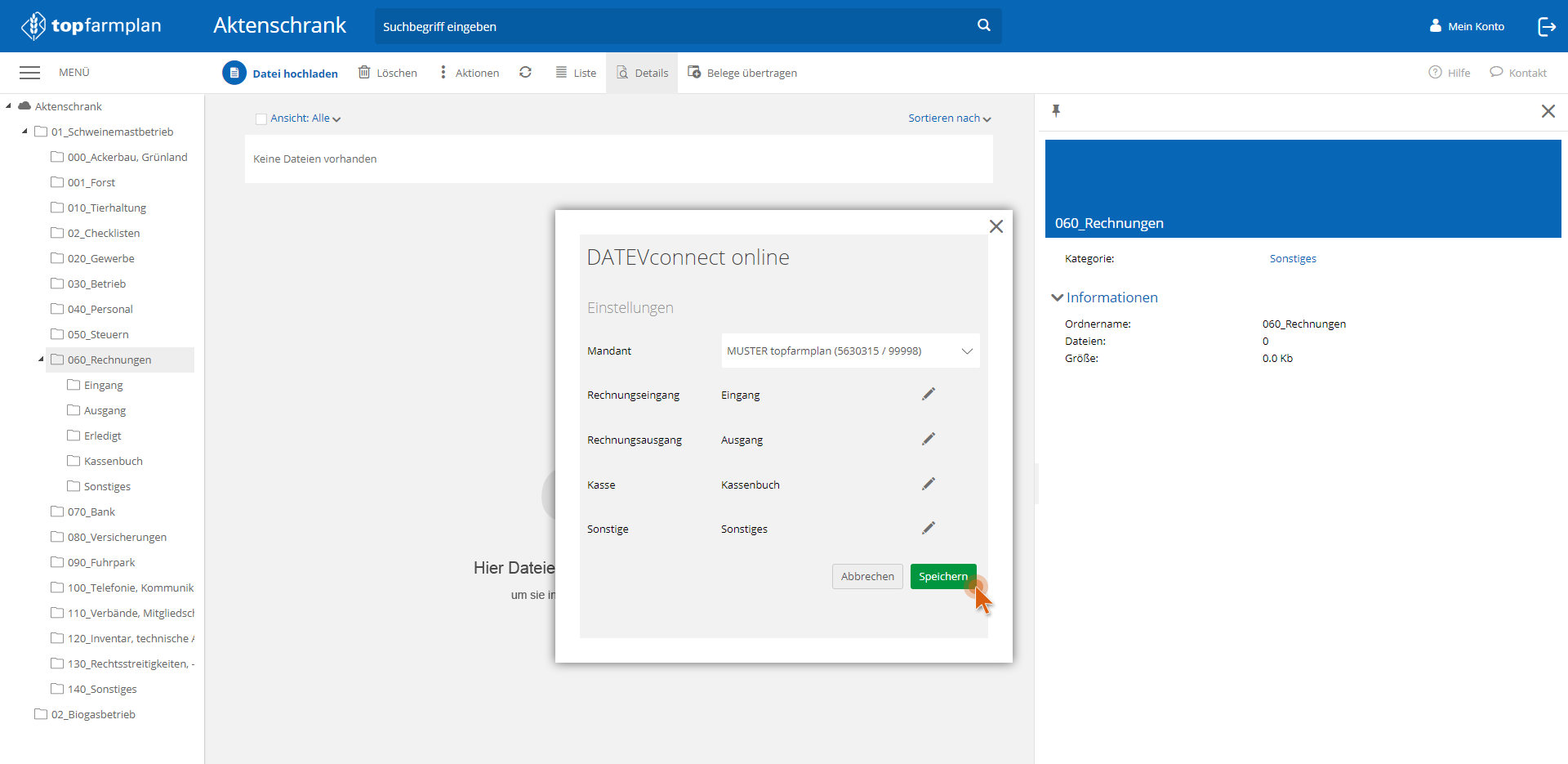This screenshot has height=764, width=1568.
Task: Collapse the Aktenschrank root node
Action: pos(8,106)
